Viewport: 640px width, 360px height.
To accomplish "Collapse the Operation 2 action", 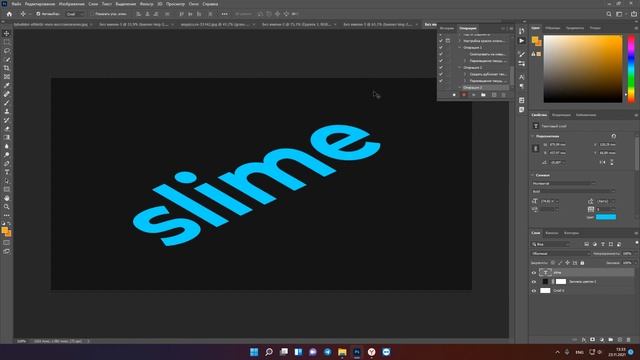I will point(460,67).
